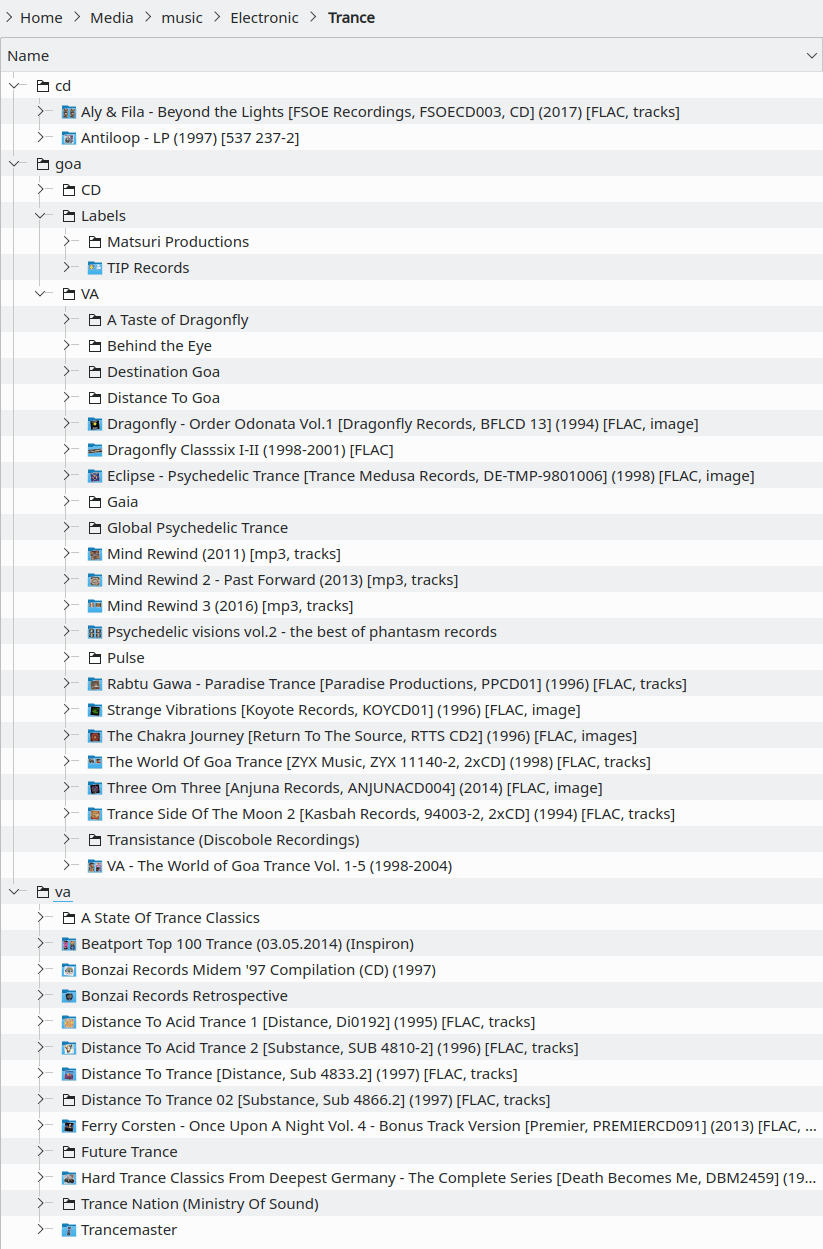Select the Behind the Eye folder
This screenshot has width=823, height=1249.
(160, 346)
